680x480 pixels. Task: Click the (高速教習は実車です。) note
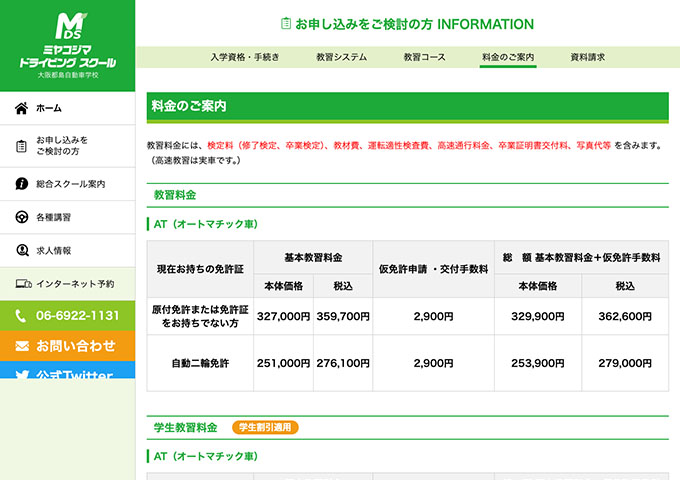194,160
